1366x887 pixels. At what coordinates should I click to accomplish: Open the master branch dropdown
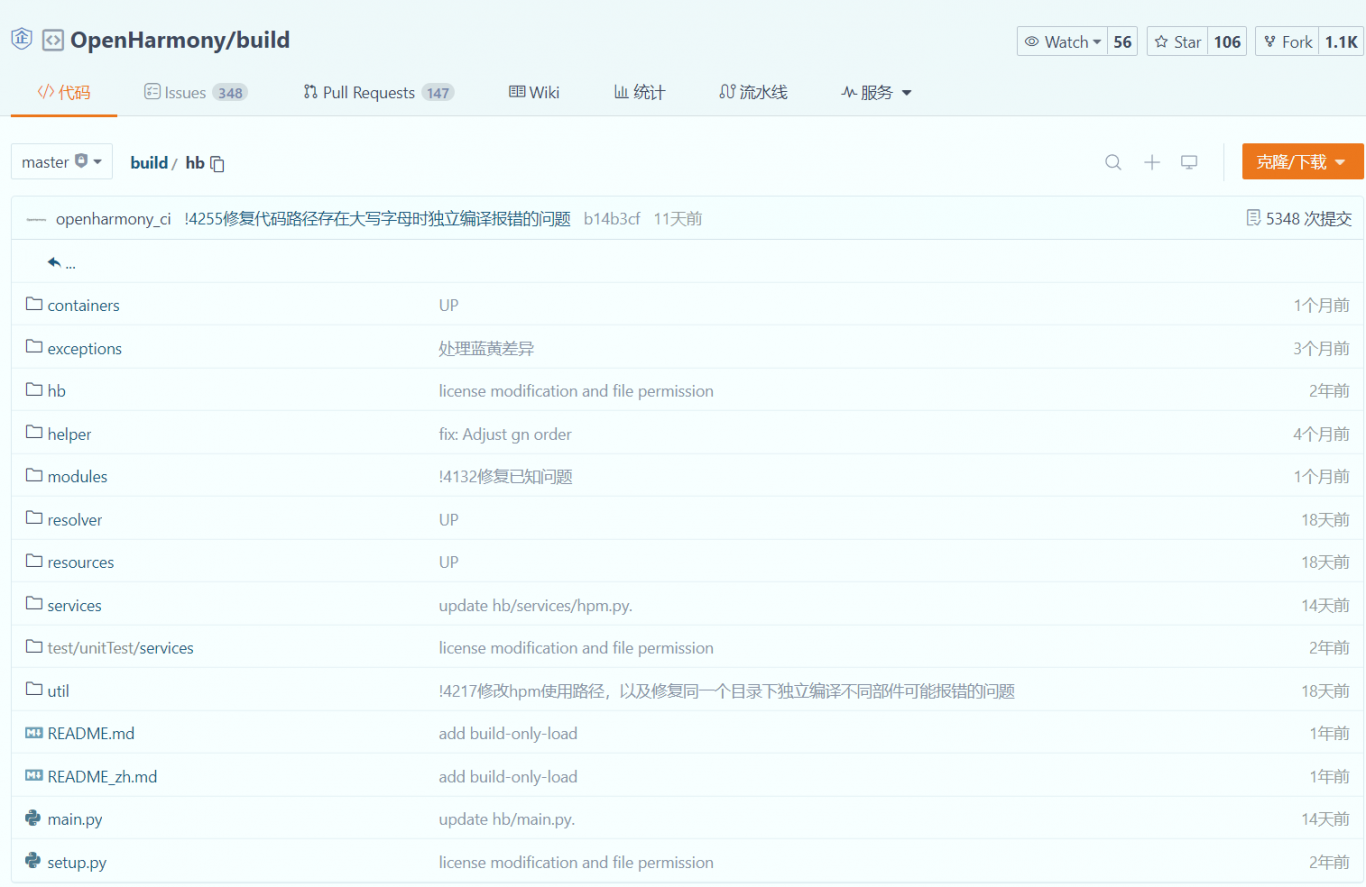point(62,162)
